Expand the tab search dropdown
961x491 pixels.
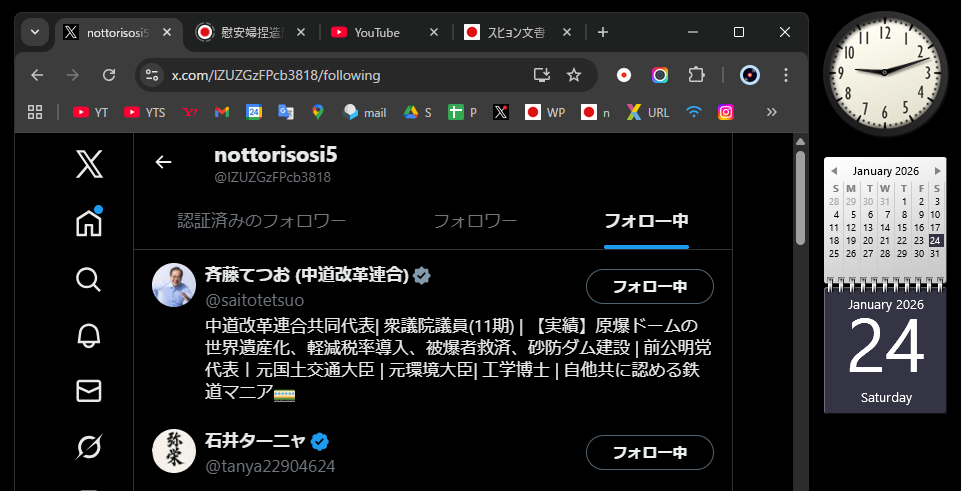click(x=35, y=32)
